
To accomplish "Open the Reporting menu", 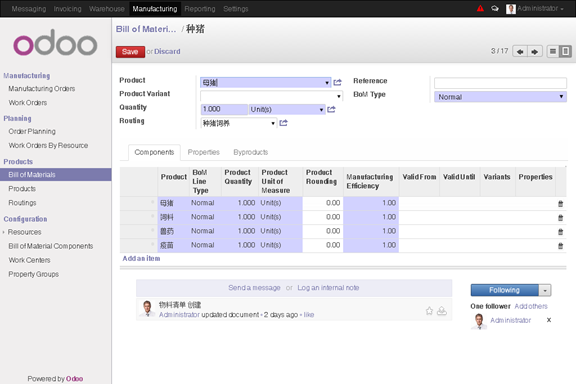I will pos(200,9).
